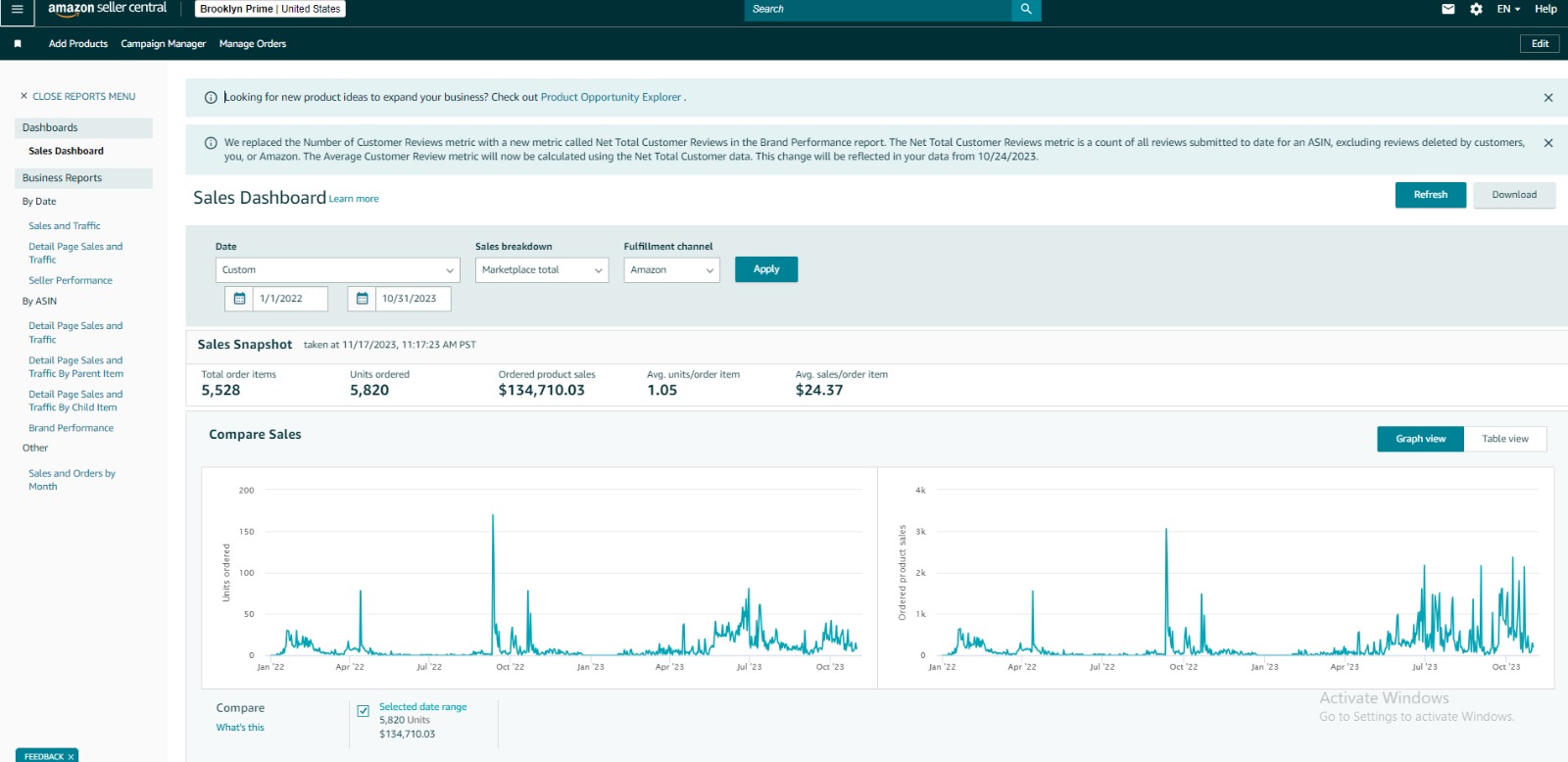Image resolution: width=1568 pixels, height=762 pixels.
Task: Open By Date Detail Page Sales and Traffic
Action: click(75, 254)
